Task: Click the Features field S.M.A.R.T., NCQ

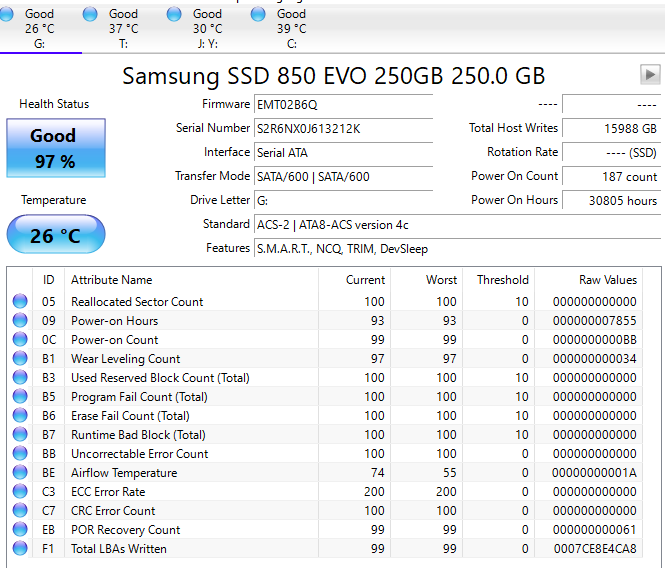Action: [x=457, y=249]
